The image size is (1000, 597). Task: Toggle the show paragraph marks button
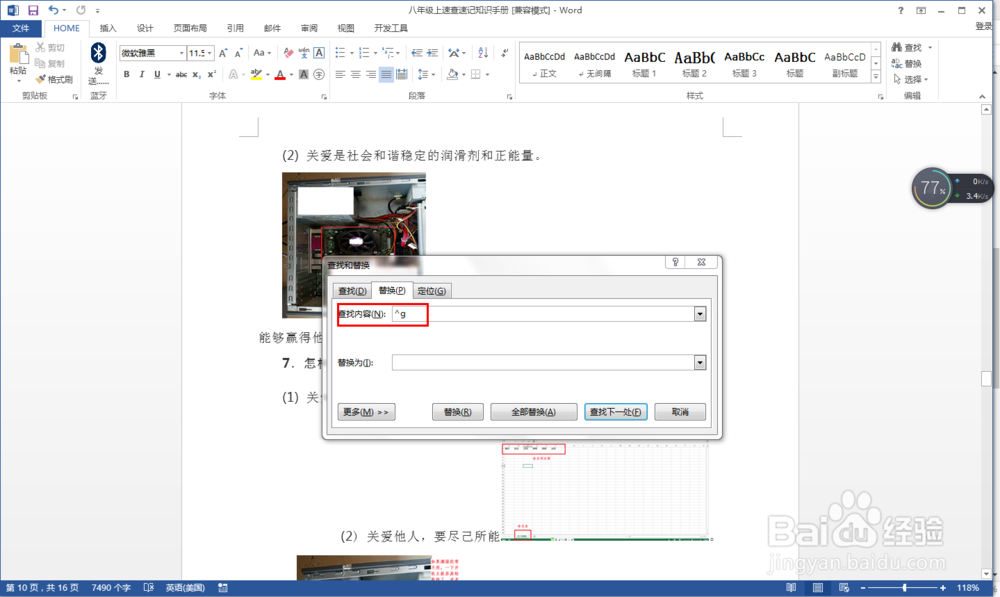tap(505, 52)
